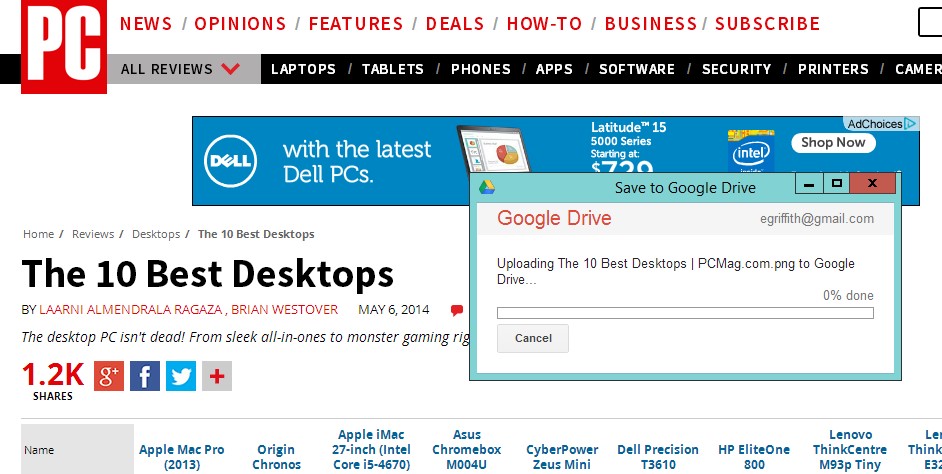The height and width of the screenshot is (474, 942).
Task: Open Apple iMac 27-inch review
Action: coord(371,450)
